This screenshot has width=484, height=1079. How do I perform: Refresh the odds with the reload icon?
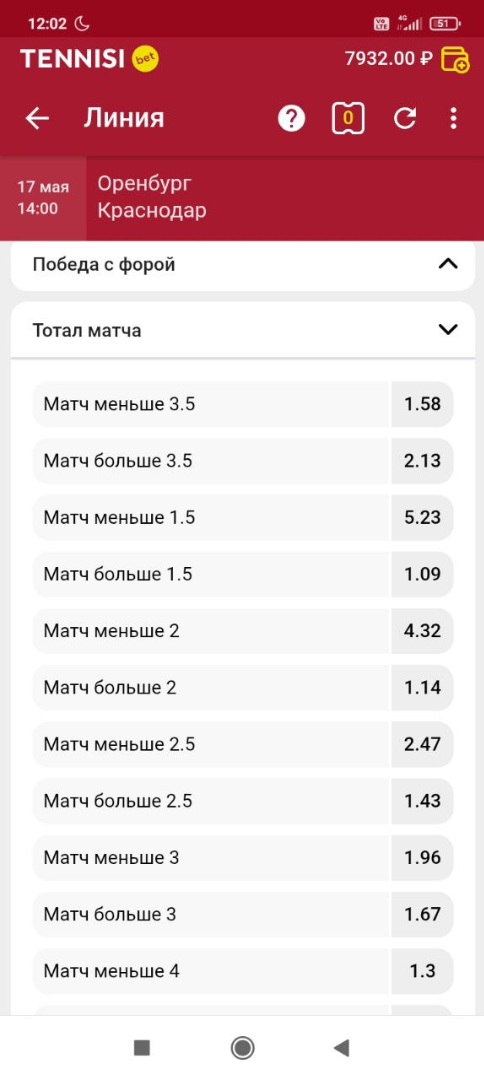[x=405, y=119]
